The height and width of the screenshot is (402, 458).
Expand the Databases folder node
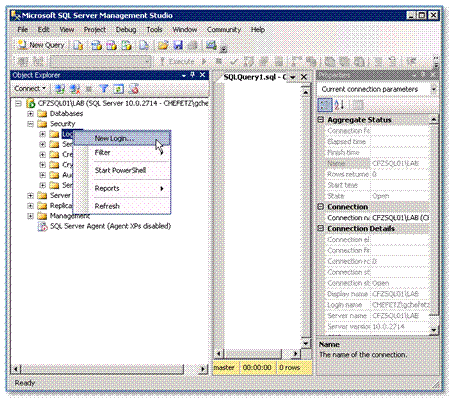(30, 114)
